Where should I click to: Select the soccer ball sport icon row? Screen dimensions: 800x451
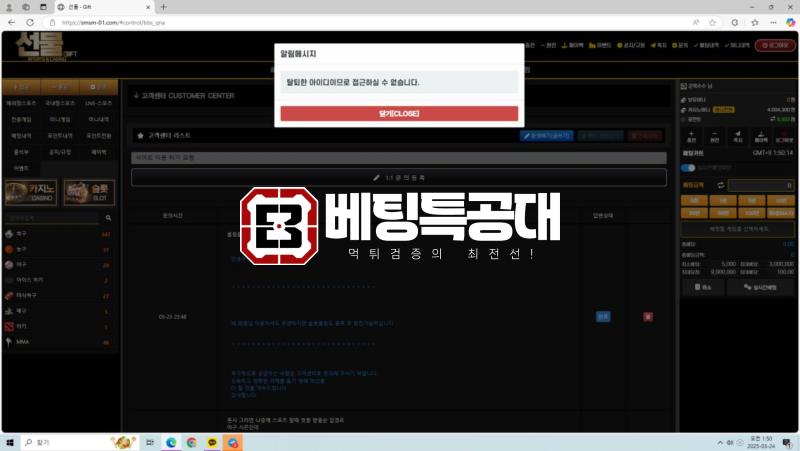[60, 234]
